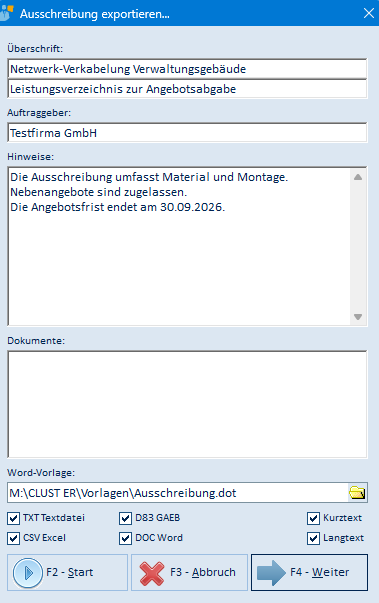
Task: Click the Hinweise scrollbar down arrow
Action: (358, 317)
